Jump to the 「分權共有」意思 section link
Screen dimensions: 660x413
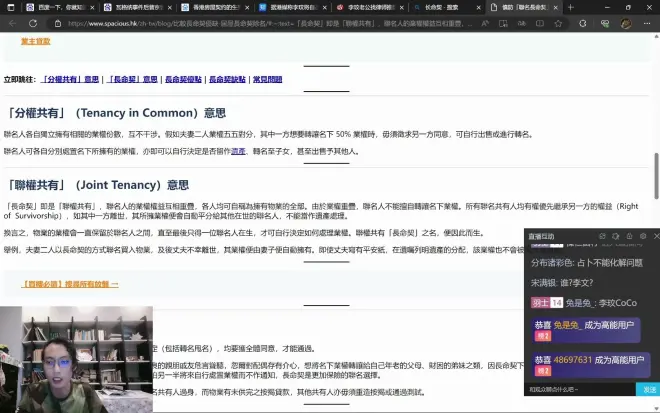[70, 79]
